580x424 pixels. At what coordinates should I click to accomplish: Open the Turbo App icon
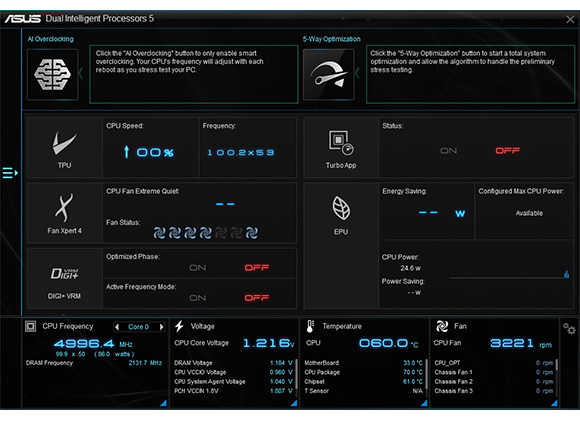pyautogui.click(x=341, y=142)
